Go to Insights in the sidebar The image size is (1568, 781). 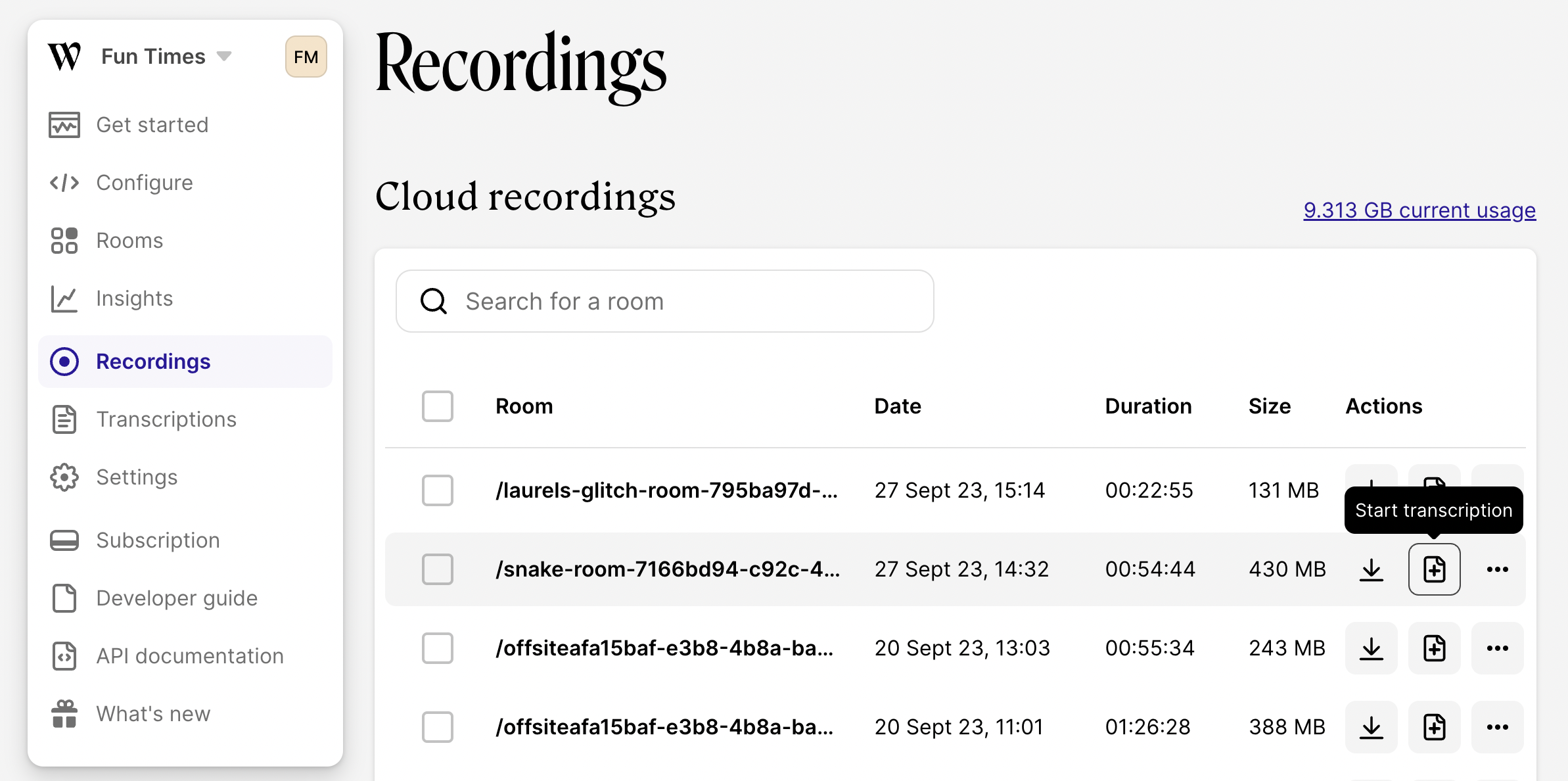[134, 298]
